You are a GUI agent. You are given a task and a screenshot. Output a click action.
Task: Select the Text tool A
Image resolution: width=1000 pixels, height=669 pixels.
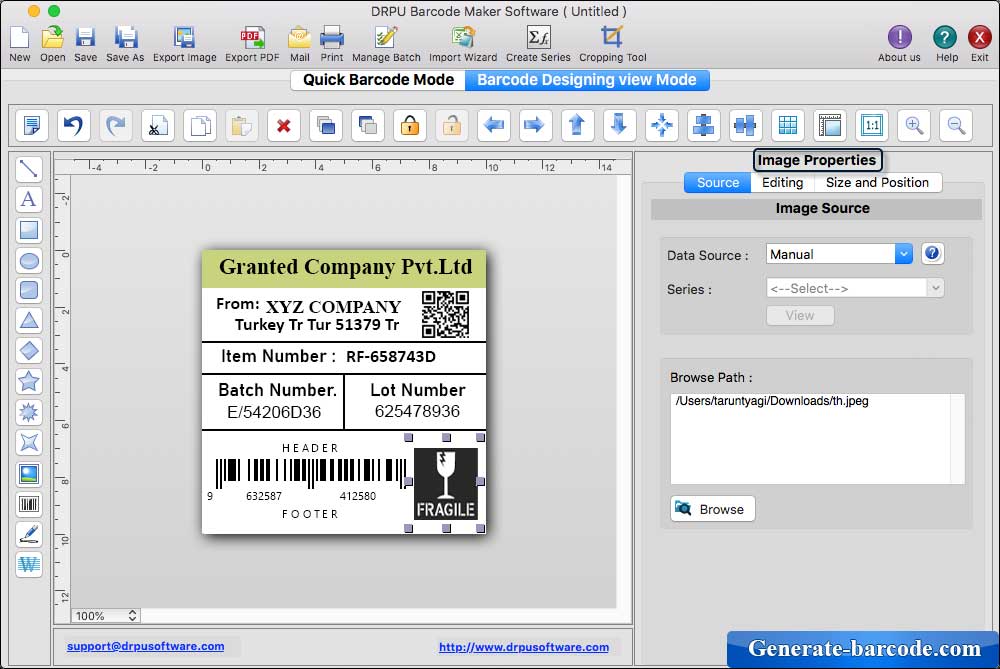(29, 199)
